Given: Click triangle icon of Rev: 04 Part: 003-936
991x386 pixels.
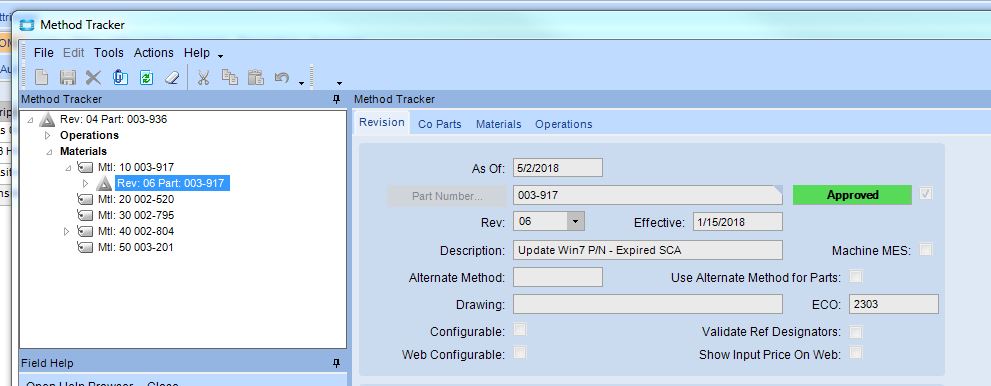Looking at the screenshot, I should pyautogui.click(x=47, y=119).
